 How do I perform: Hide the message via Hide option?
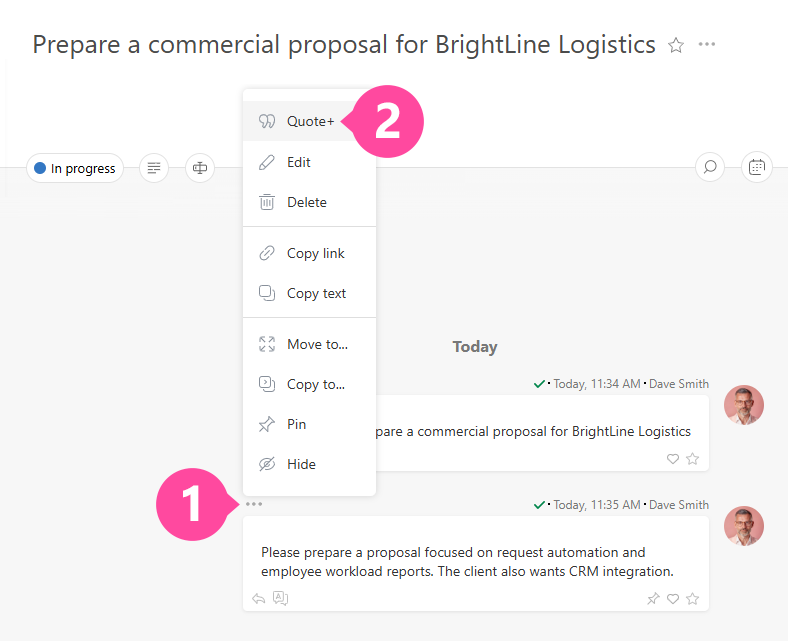[x=301, y=464]
